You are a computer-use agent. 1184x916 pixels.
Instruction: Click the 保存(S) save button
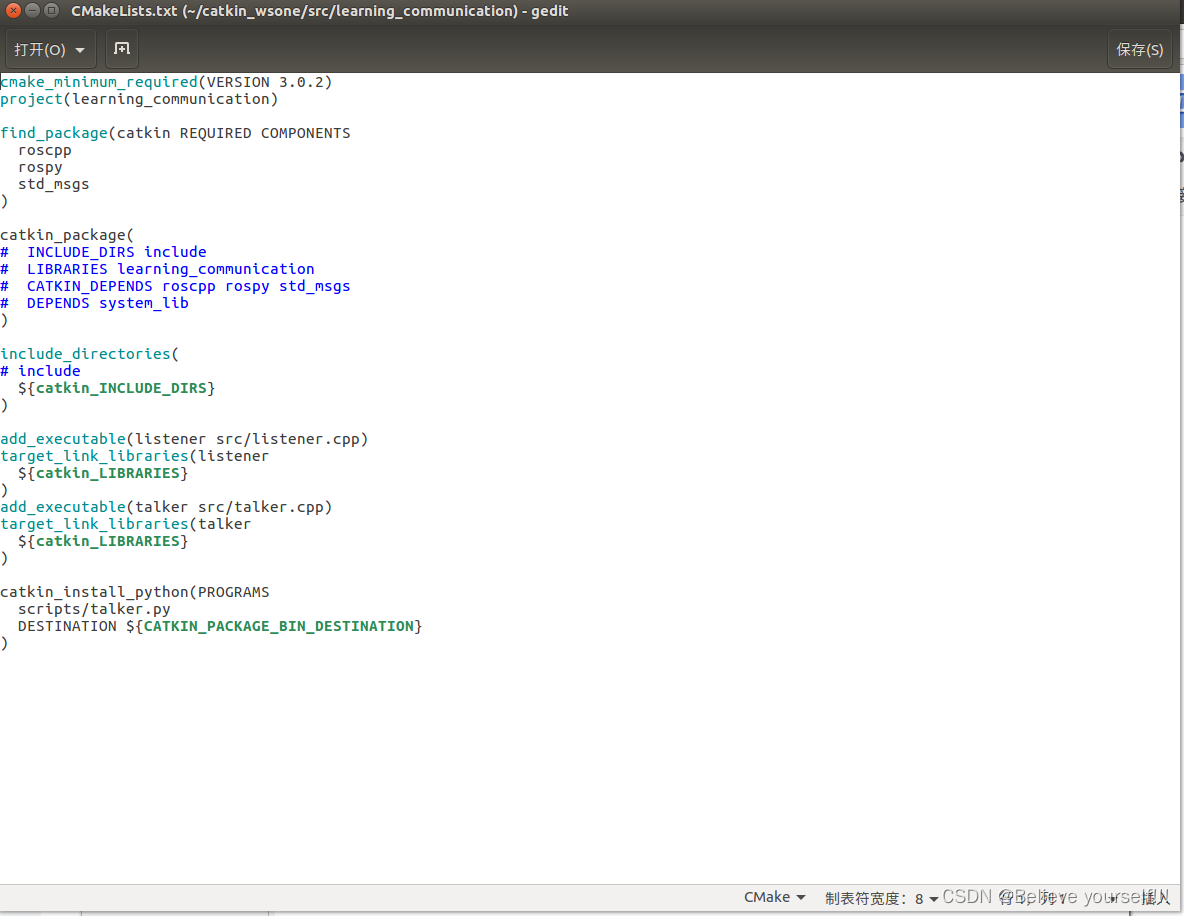pyautogui.click(x=1139, y=48)
